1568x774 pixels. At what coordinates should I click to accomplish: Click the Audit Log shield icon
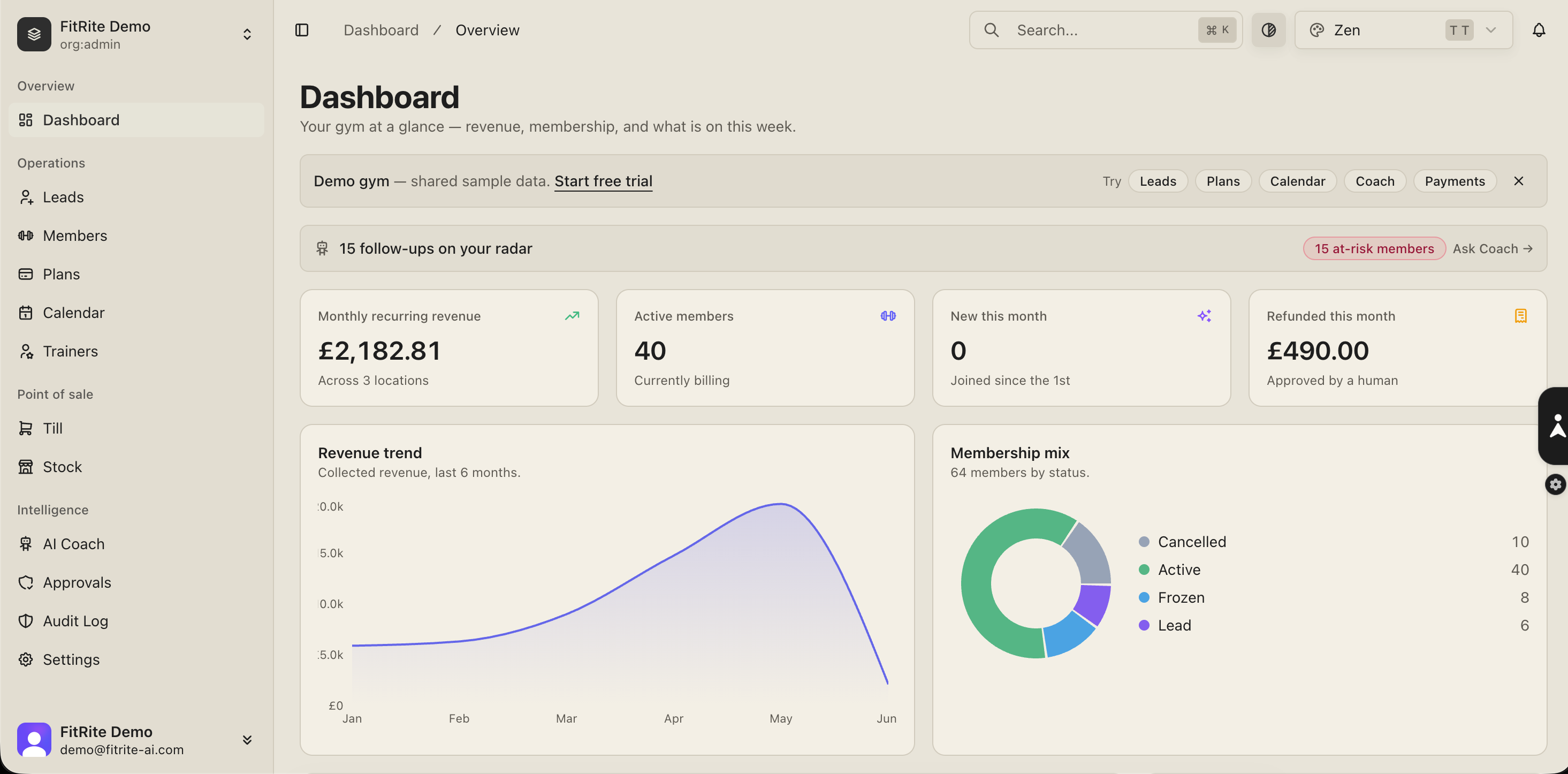[25, 620]
